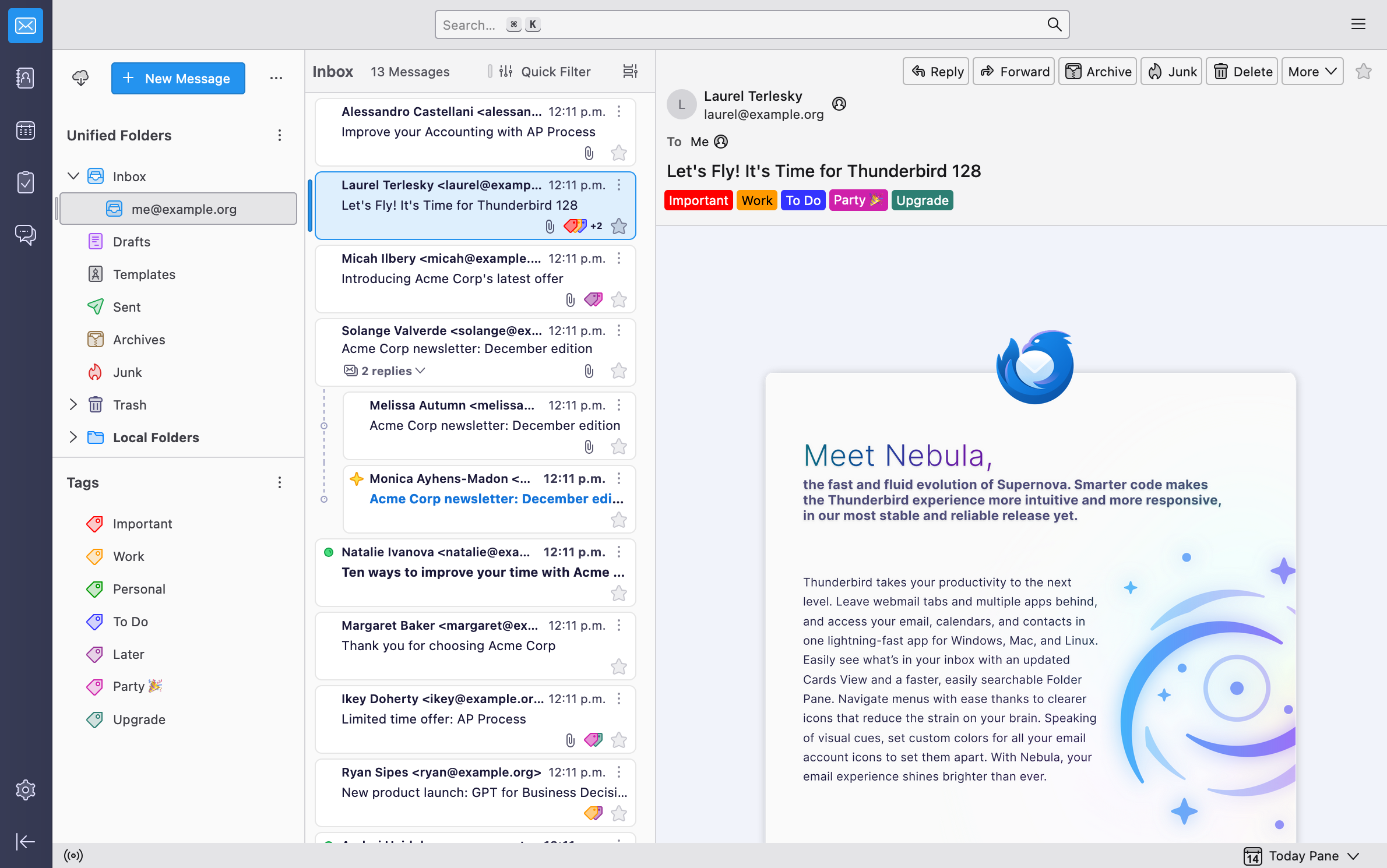
Task: Expand the More actions dropdown
Action: (1310, 71)
